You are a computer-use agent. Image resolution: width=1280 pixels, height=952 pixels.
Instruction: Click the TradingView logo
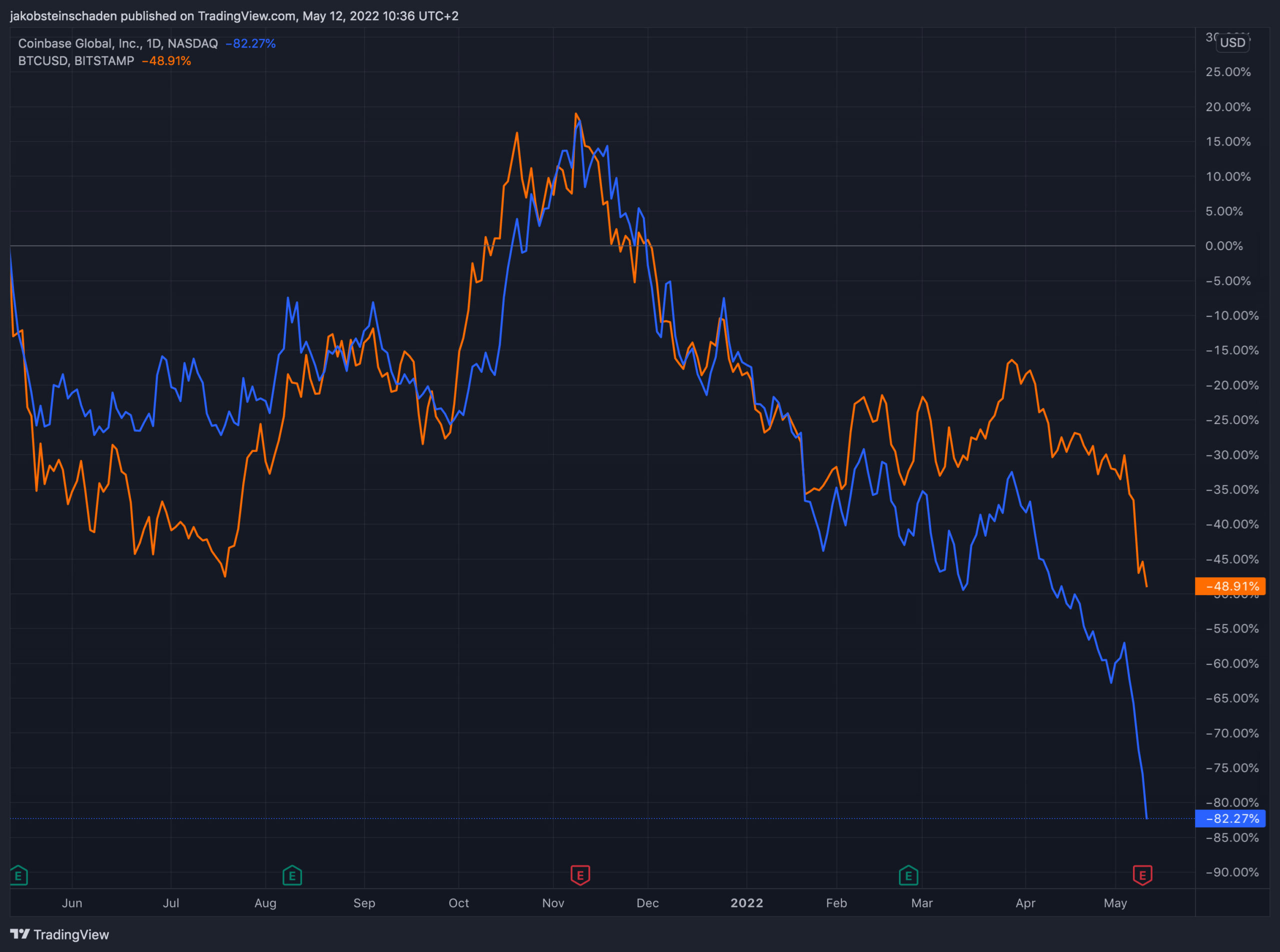[59, 934]
